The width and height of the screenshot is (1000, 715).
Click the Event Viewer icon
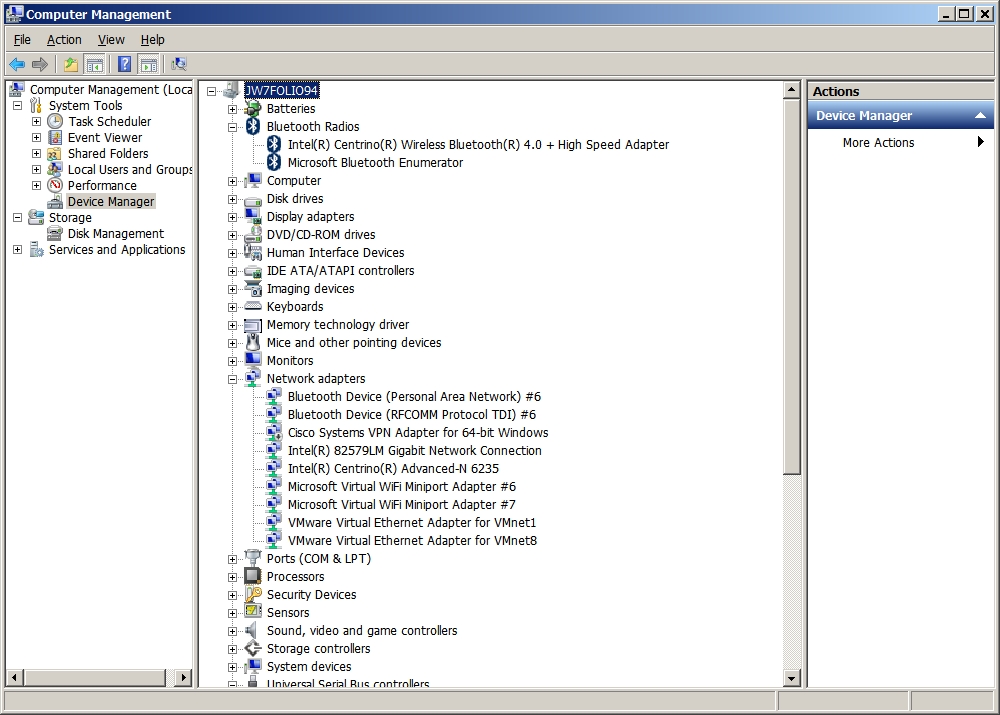pos(55,137)
